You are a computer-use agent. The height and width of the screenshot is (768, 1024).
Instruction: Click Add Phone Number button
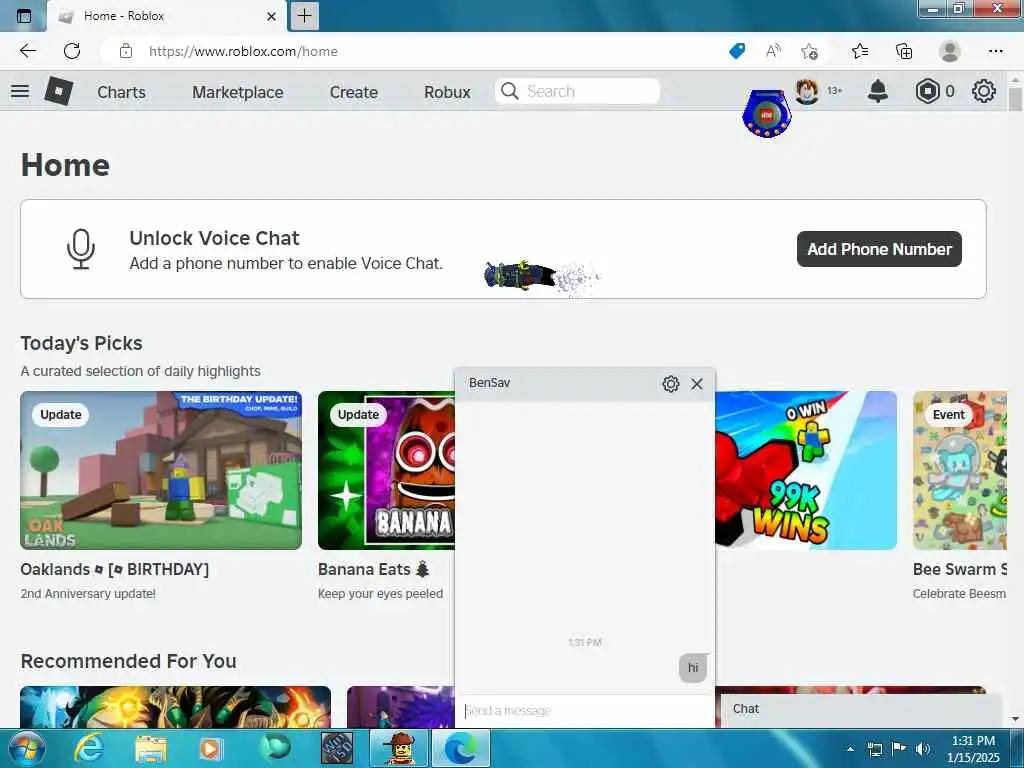[879, 249]
